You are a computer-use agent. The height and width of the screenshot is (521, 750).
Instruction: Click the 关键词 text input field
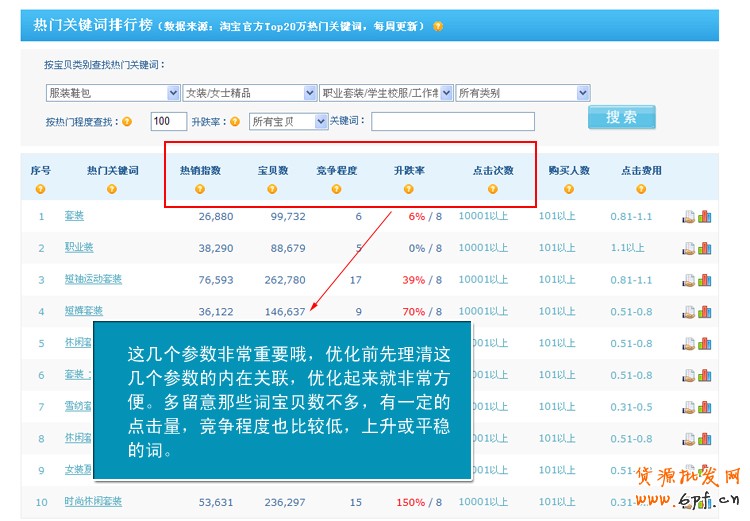(452, 122)
